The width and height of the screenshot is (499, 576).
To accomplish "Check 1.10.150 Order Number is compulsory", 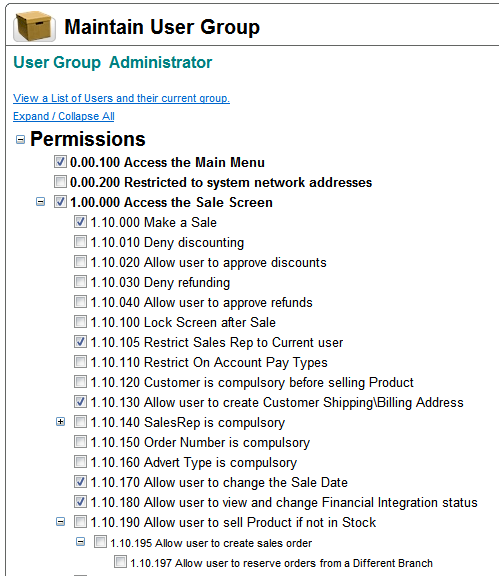I will coord(80,442).
